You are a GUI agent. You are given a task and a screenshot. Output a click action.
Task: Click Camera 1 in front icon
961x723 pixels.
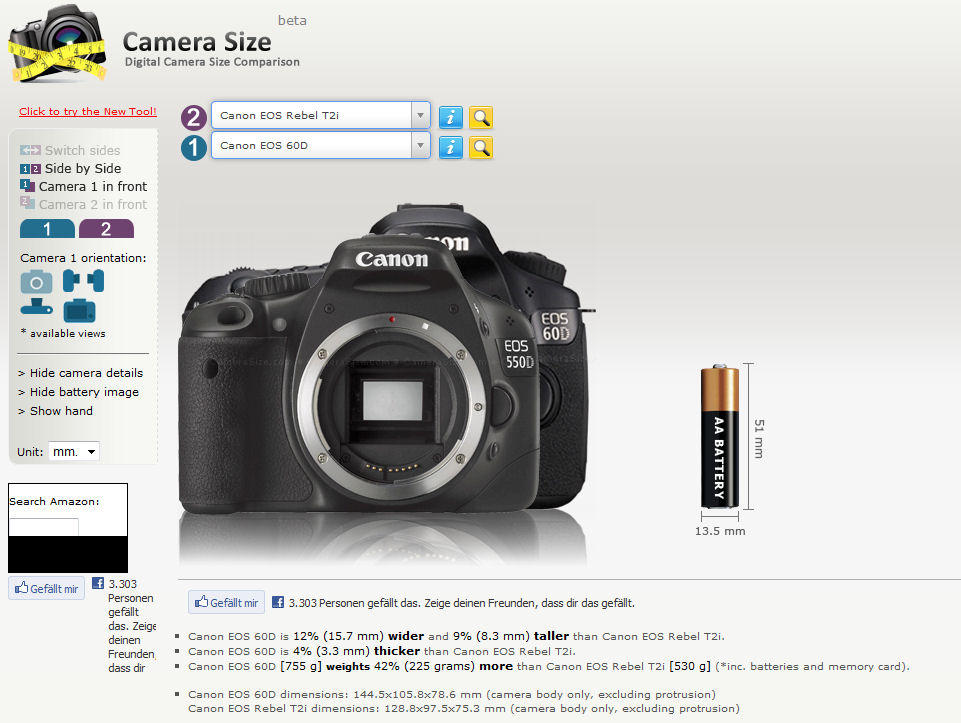28,186
